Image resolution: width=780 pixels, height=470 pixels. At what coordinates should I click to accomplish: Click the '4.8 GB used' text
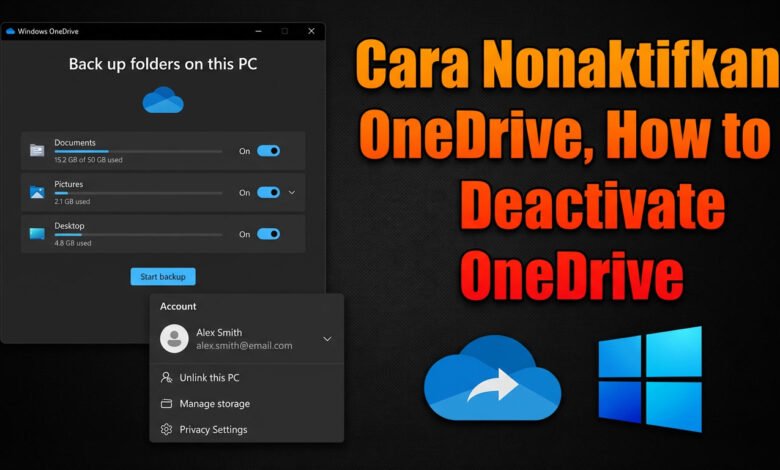click(73, 243)
